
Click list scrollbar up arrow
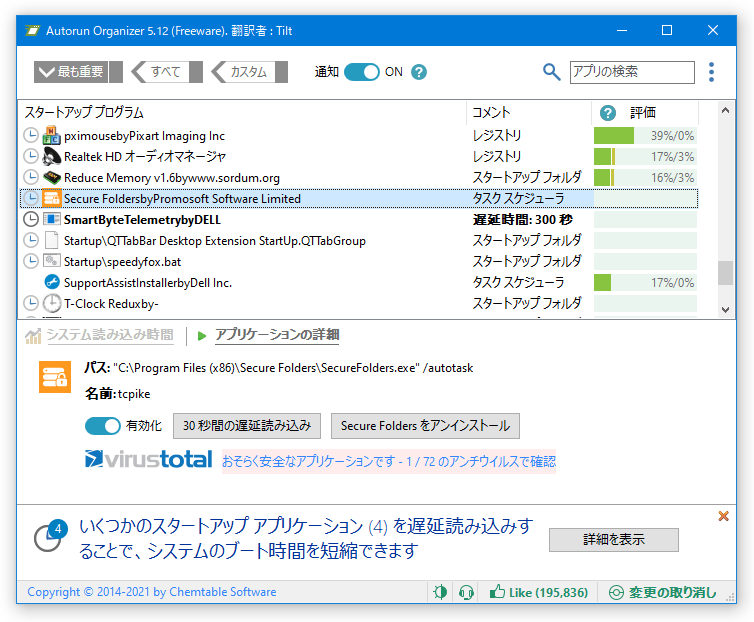pos(726,111)
